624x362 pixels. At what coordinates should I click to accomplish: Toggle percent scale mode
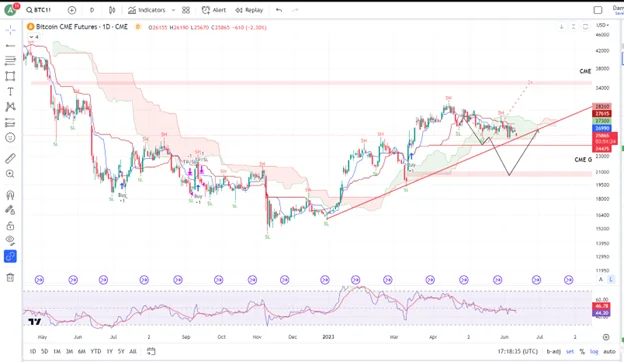click(582, 352)
